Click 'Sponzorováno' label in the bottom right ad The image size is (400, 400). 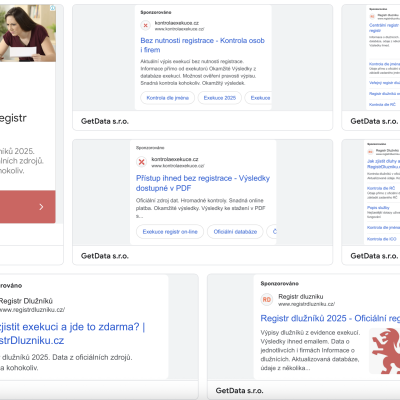click(279, 283)
